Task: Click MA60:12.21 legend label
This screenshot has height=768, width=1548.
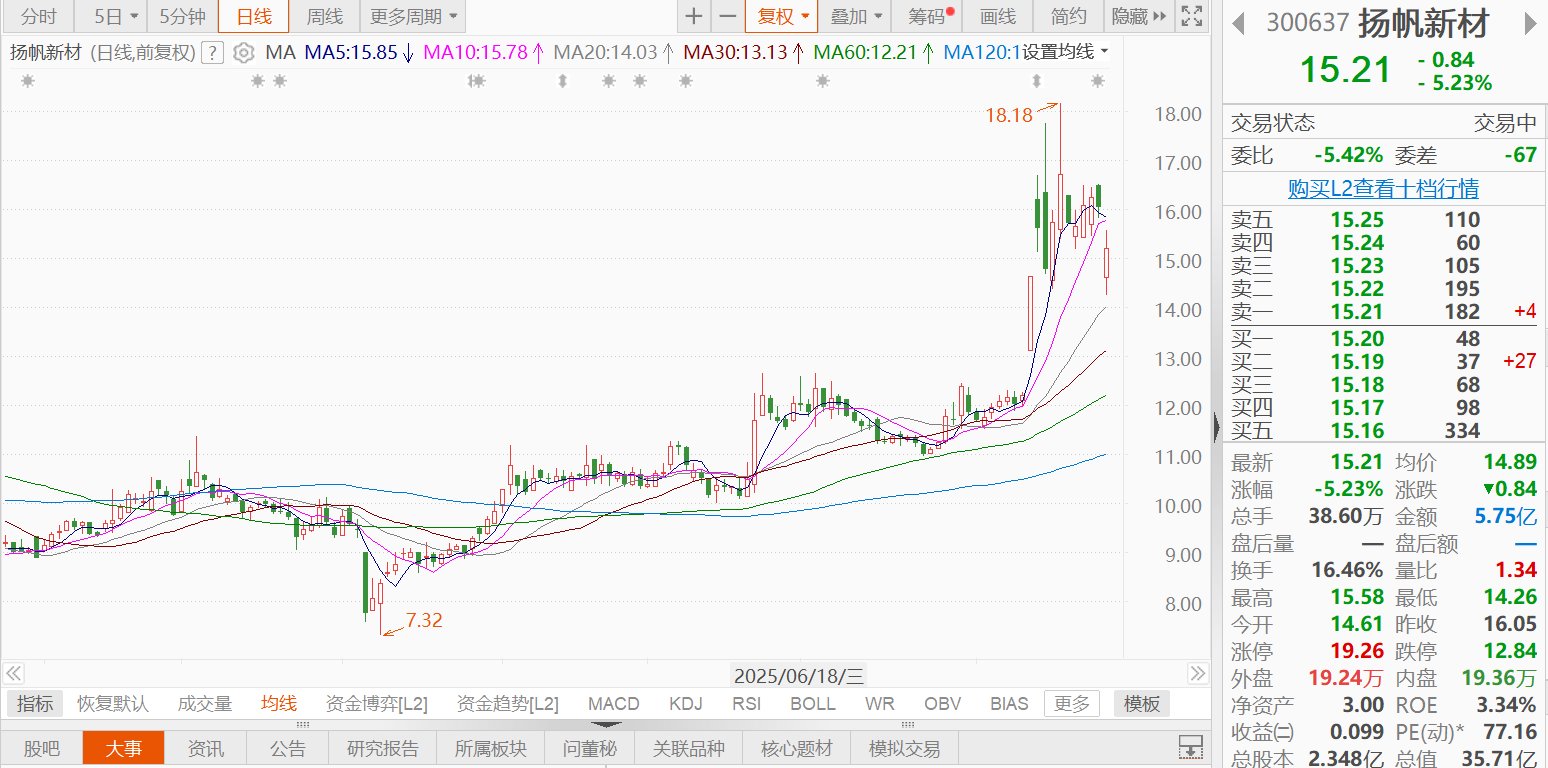Action: 866,52
